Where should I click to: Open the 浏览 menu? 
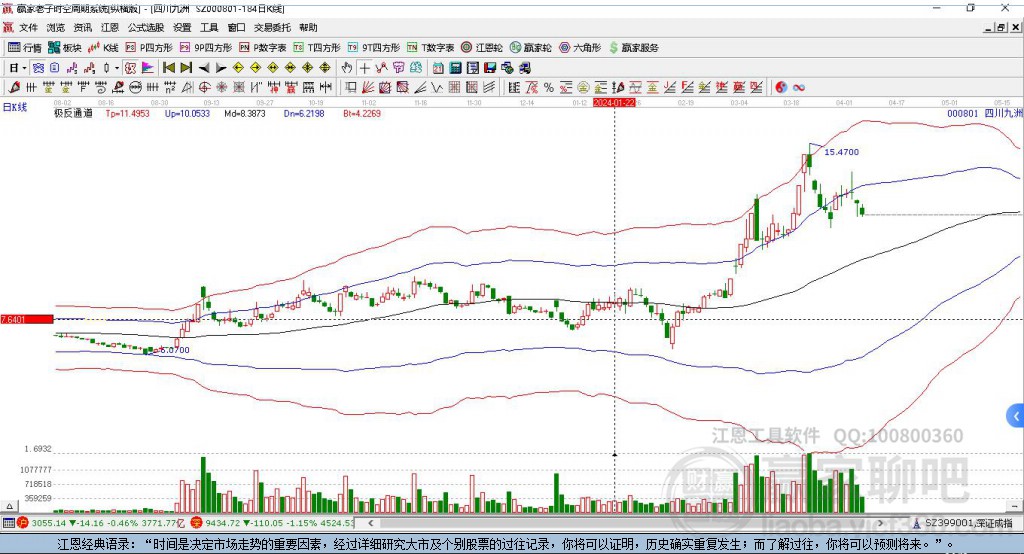click(x=56, y=27)
